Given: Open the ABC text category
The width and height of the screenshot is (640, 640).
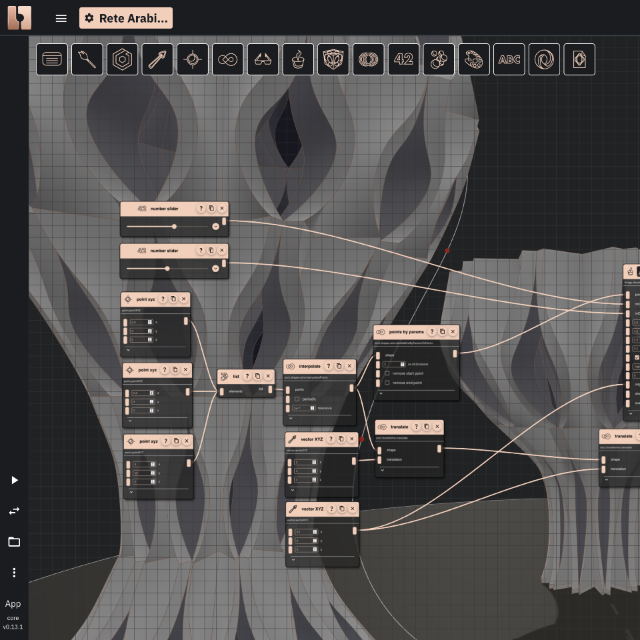Looking at the screenshot, I should [x=509, y=59].
